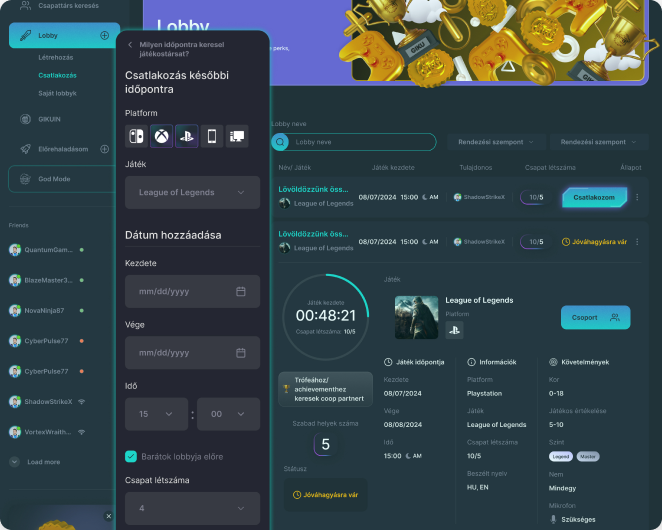
Task: Click the back arrow in the side panel
Action: point(129,44)
